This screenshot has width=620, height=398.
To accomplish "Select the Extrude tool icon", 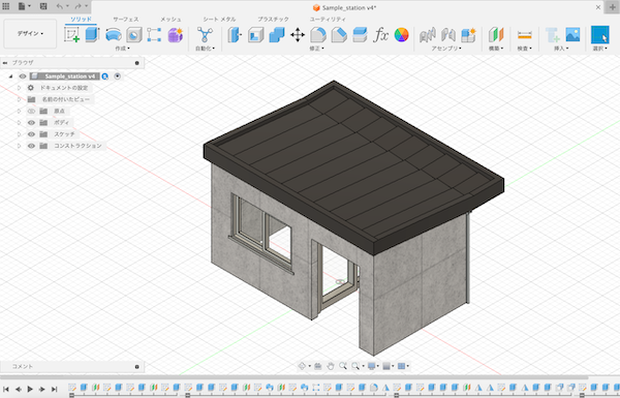I will coord(92,35).
